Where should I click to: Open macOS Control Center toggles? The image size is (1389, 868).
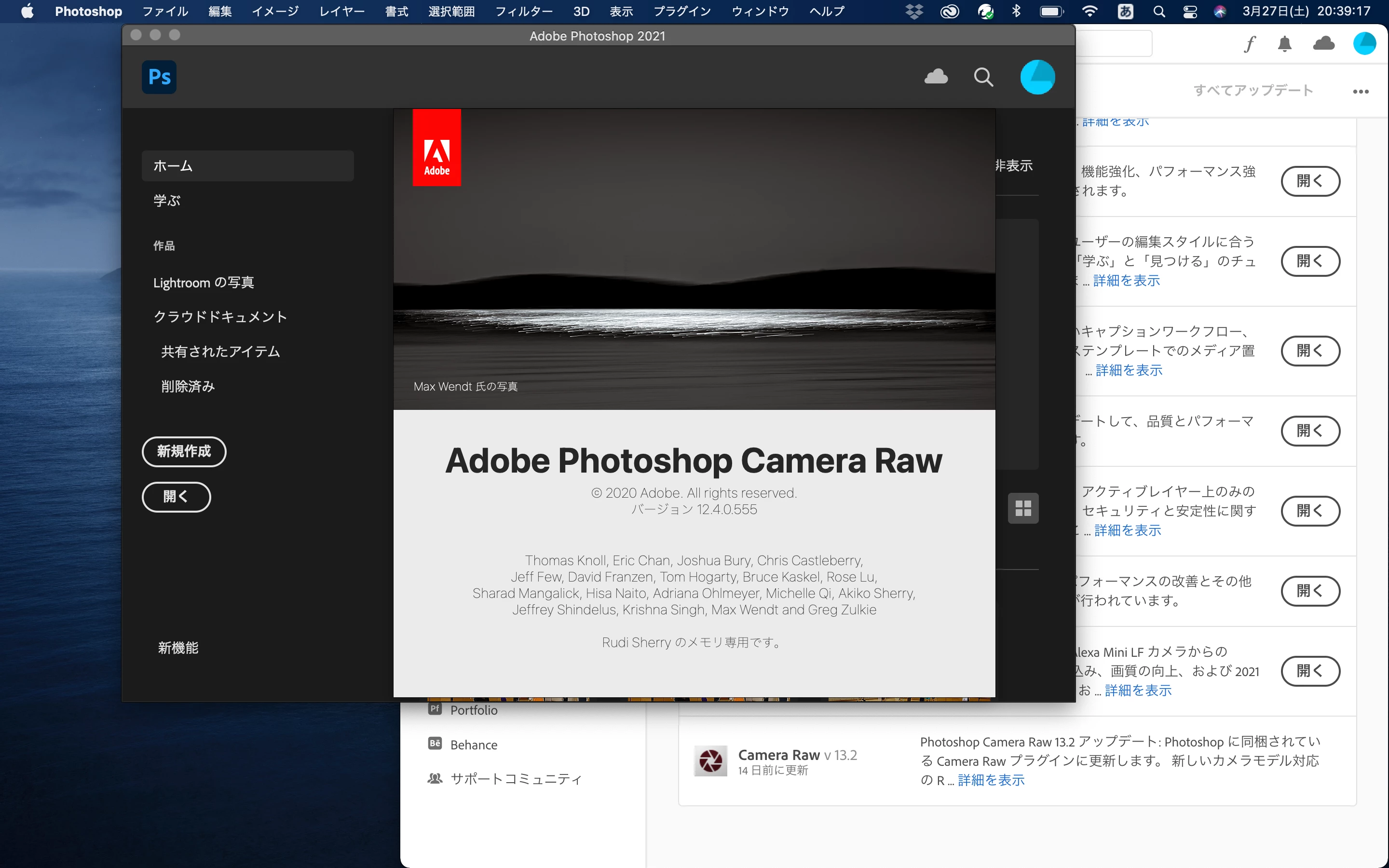pyautogui.click(x=1190, y=12)
